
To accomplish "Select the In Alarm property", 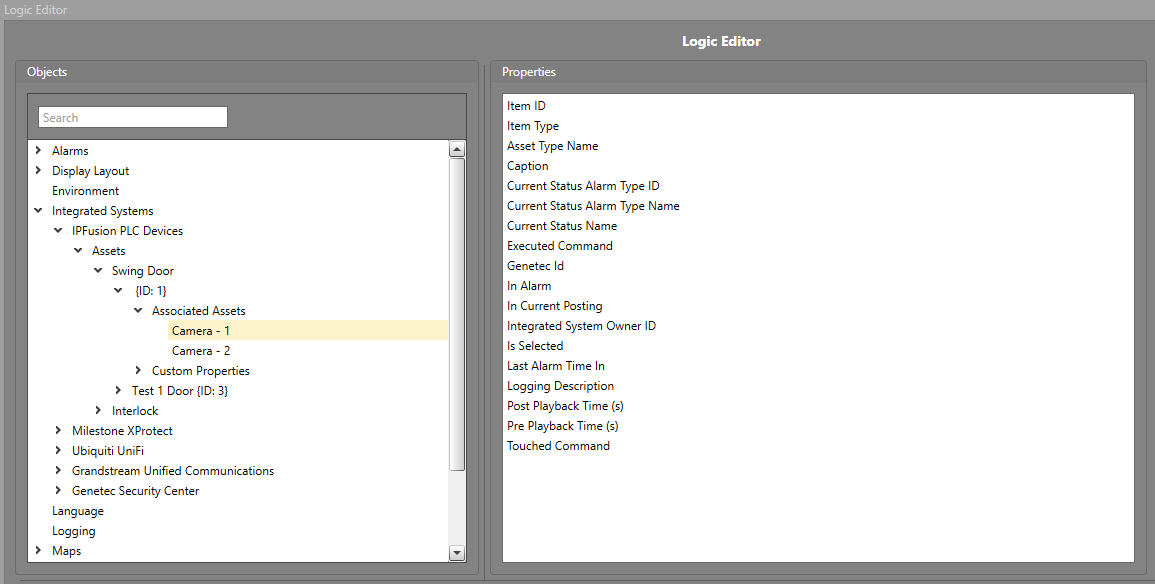I will pyautogui.click(x=529, y=286).
